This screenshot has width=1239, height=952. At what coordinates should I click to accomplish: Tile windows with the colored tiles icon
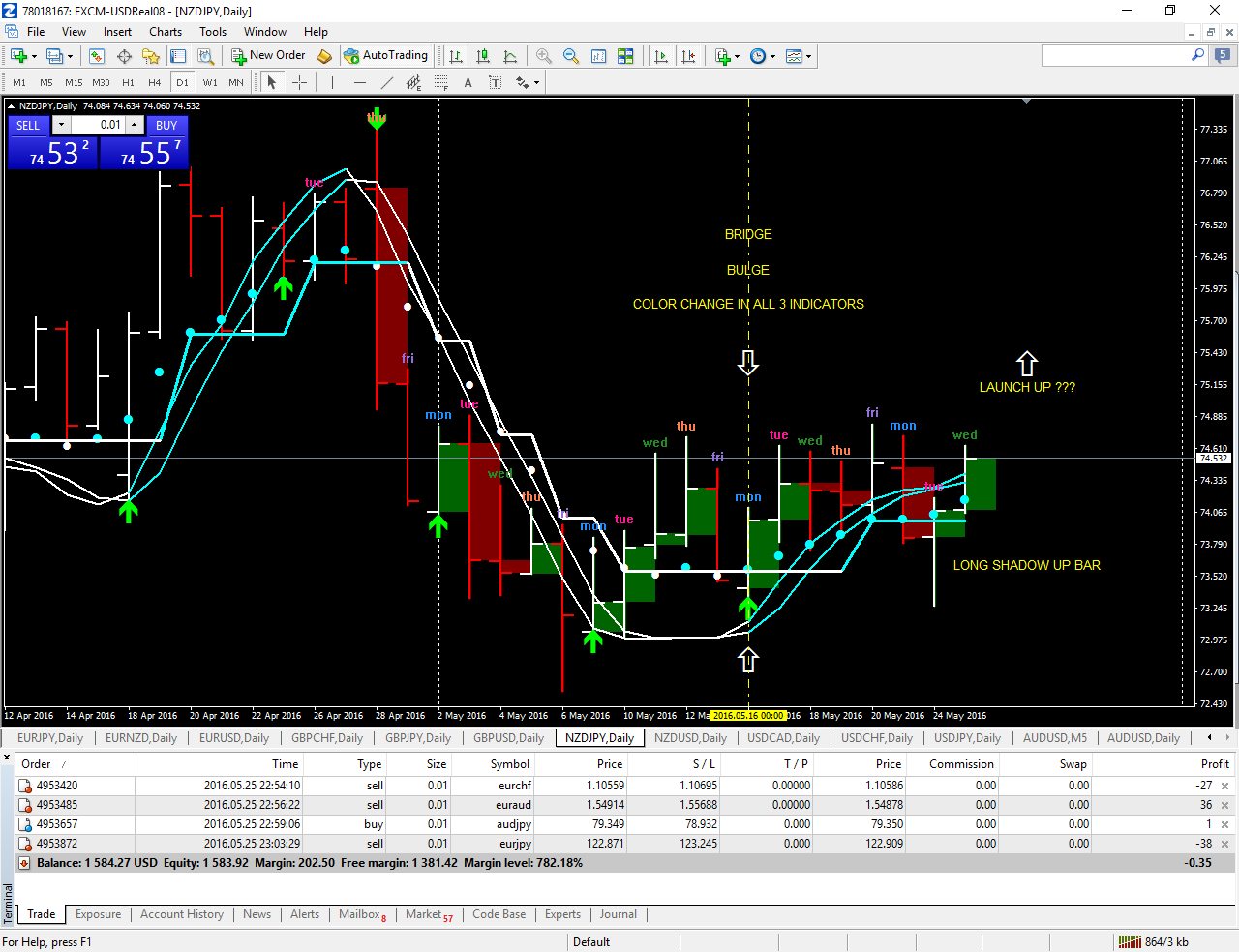pos(625,56)
